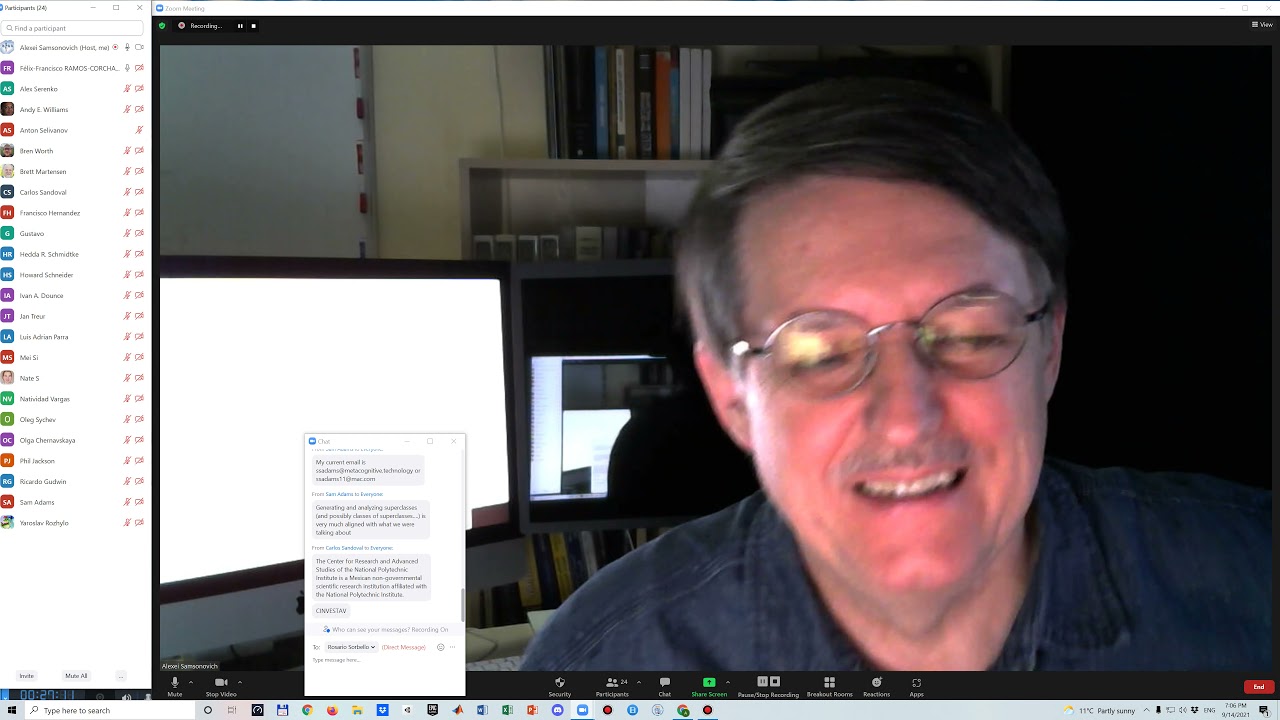Toggle Bren Worth's video icon
The image size is (1280, 720).
point(139,151)
